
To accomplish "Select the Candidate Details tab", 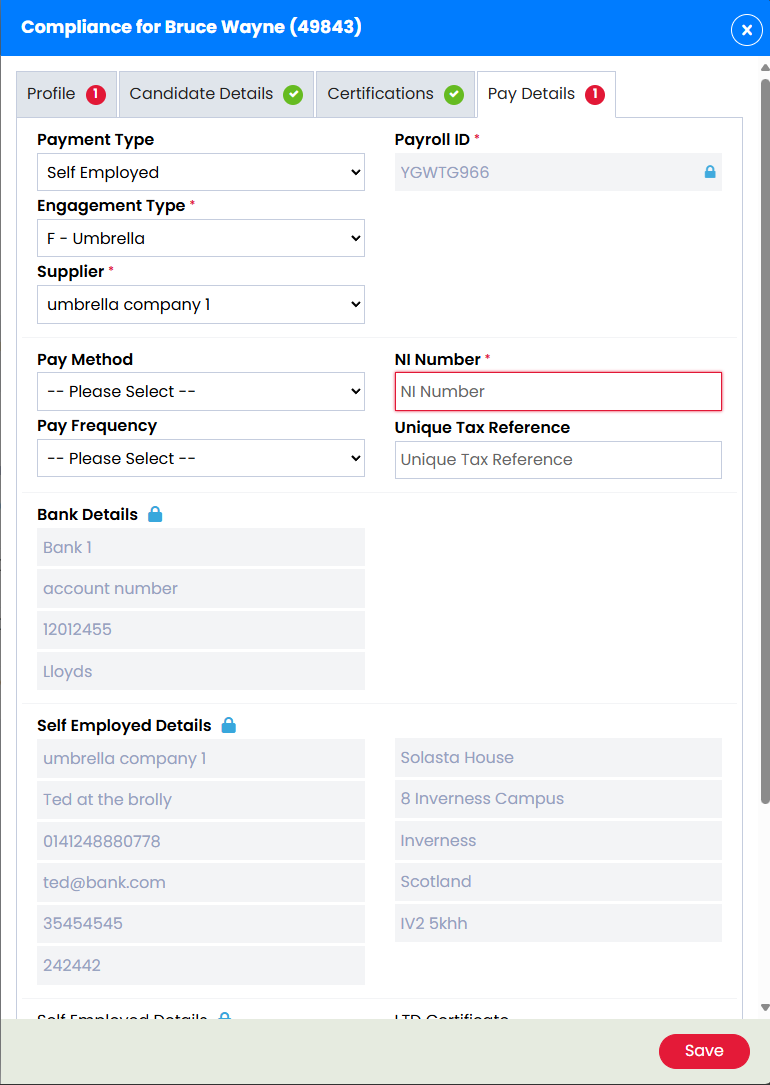I will pyautogui.click(x=200, y=93).
